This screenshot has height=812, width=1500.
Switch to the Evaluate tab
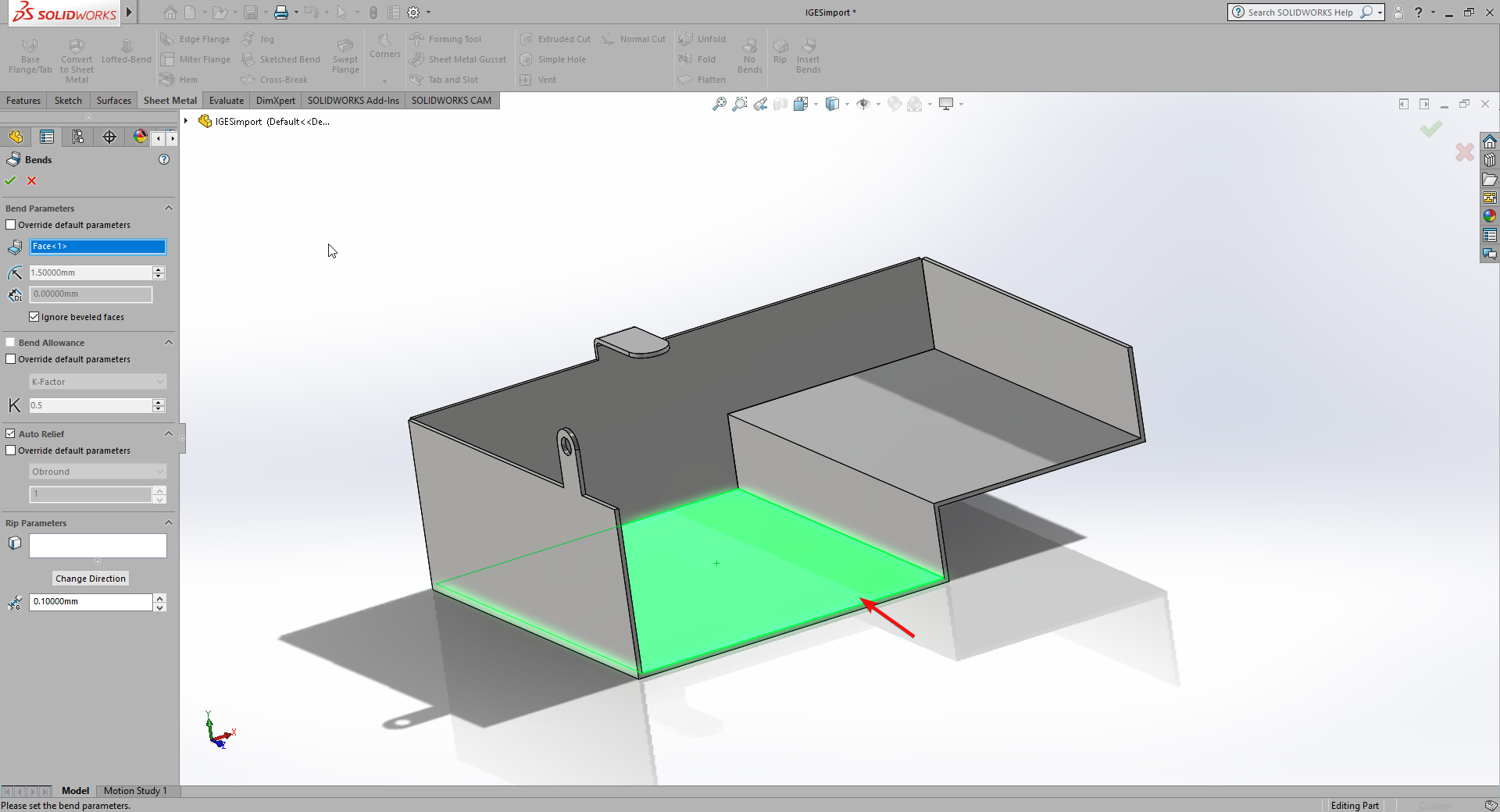(x=226, y=101)
